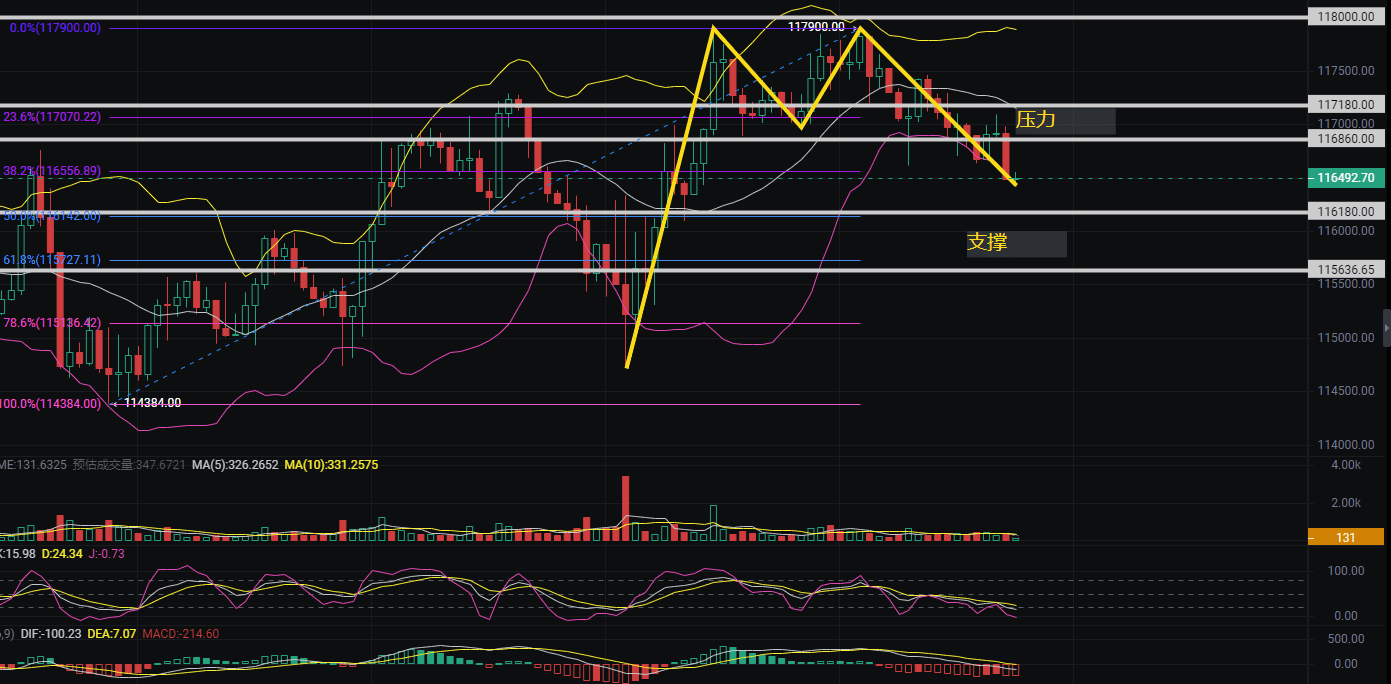Image resolution: width=1391 pixels, height=684 pixels.
Task: Select the 118000.00 horizontal line price label
Action: [x=1347, y=17]
